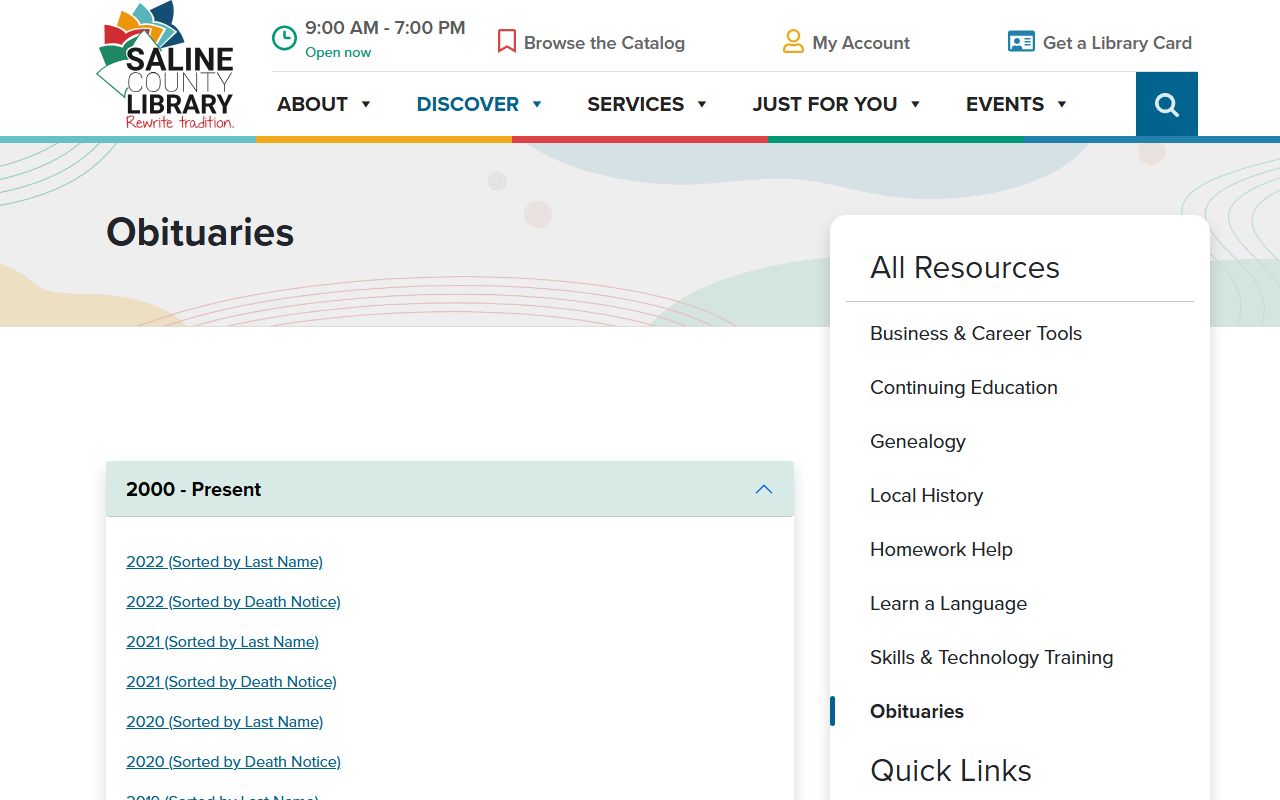Open the Services menu
The image size is (1280, 800).
(x=636, y=104)
